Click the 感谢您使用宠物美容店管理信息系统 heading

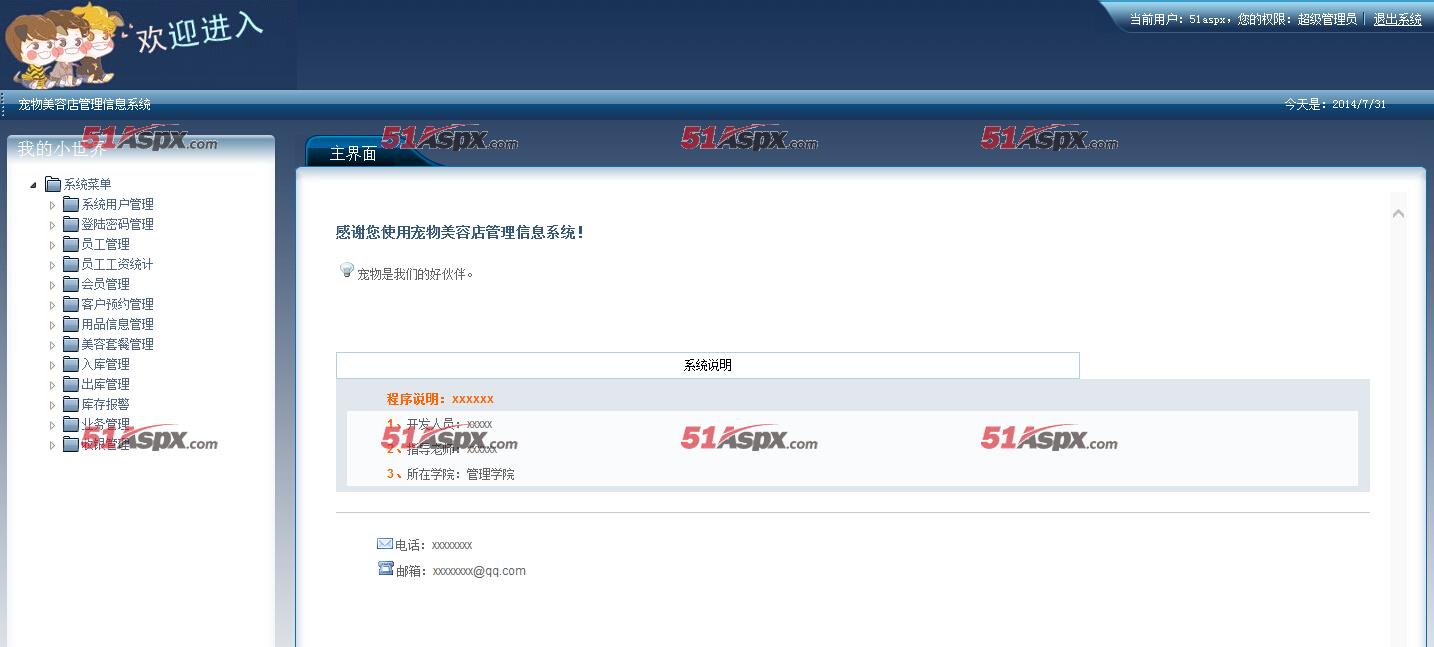[460, 232]
